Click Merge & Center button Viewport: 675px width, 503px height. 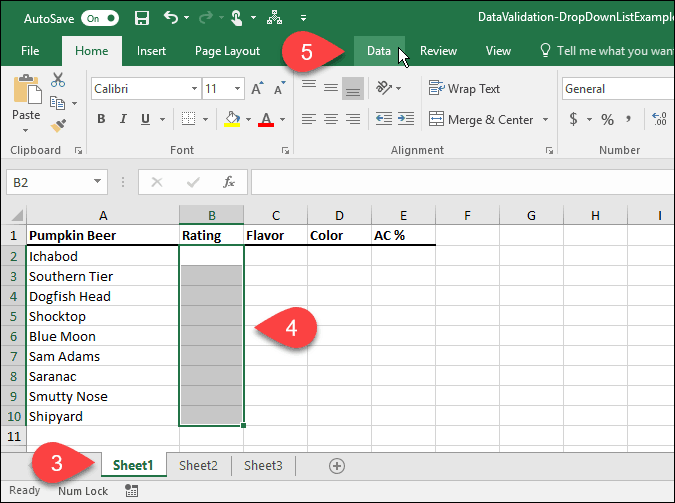481,119
